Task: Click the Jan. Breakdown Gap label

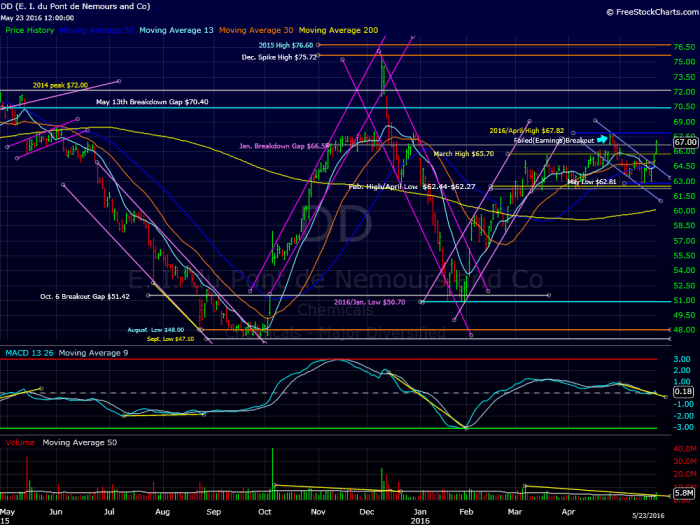Action: (284, 146)
